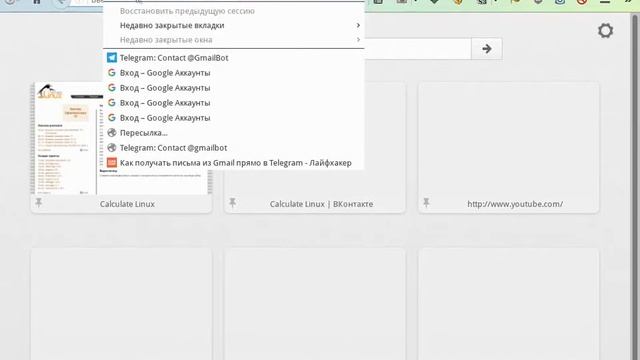This screenshot has width=640, height=360.
Task: Click the search go arrow button
Action: [487, 49]
